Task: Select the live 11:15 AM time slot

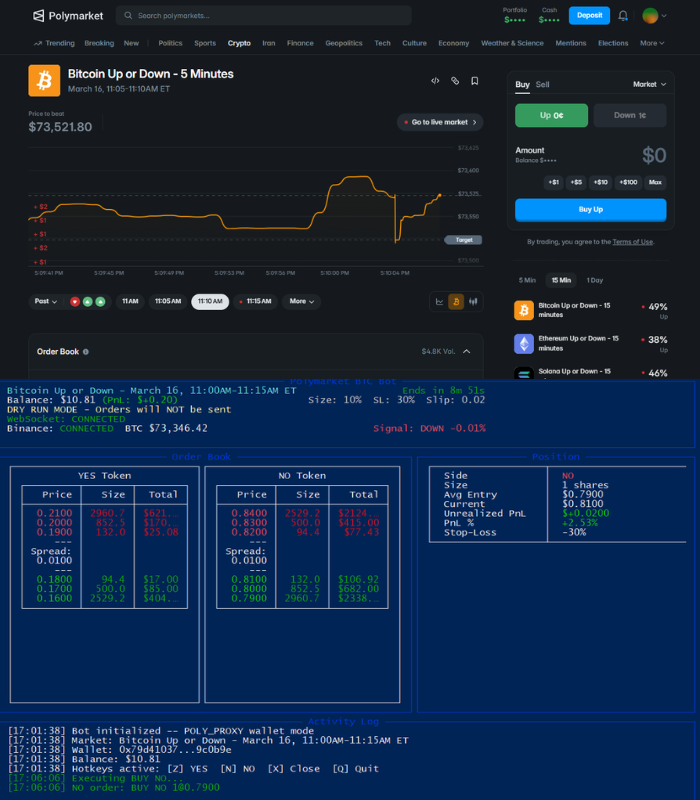Action: point(255,302)
